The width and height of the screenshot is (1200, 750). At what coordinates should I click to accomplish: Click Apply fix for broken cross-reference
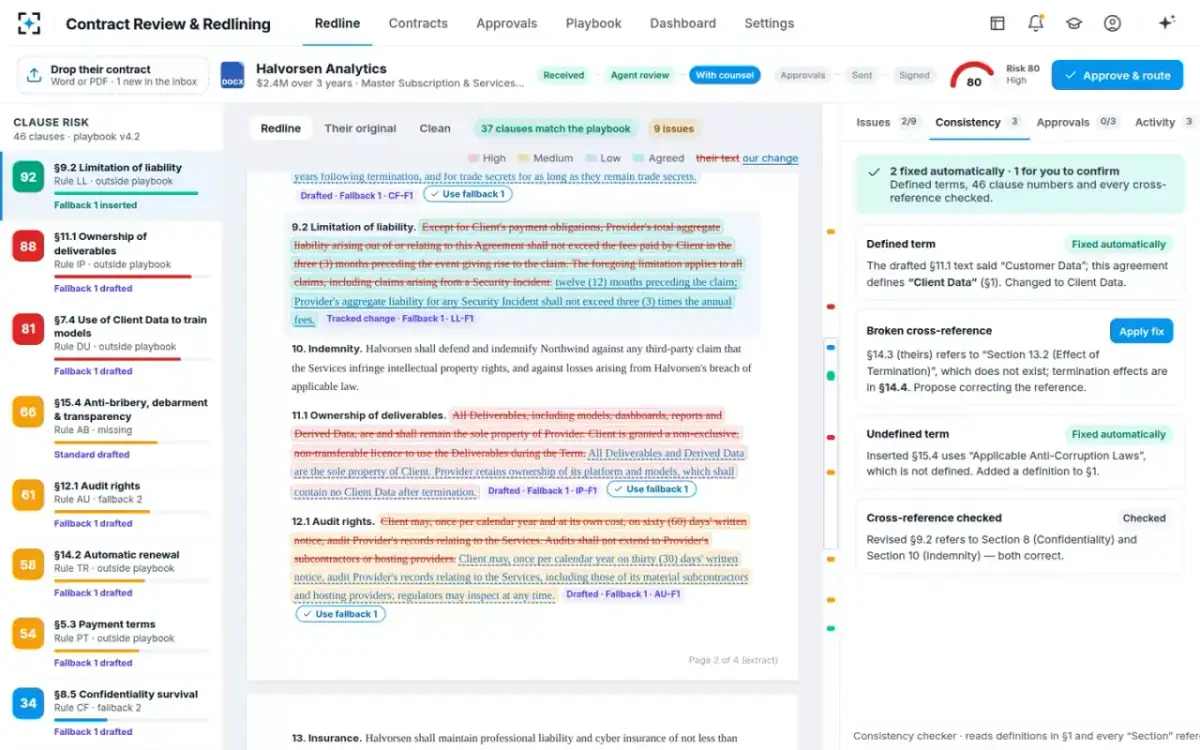point(1141,331)
